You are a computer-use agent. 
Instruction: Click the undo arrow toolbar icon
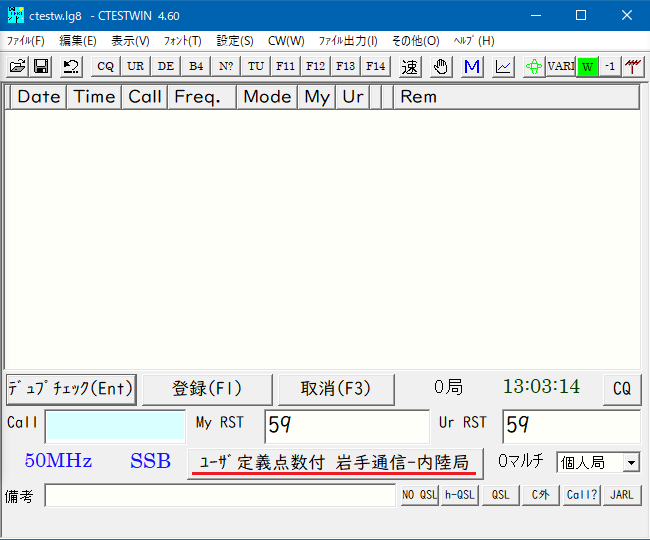tap(71, 67)
